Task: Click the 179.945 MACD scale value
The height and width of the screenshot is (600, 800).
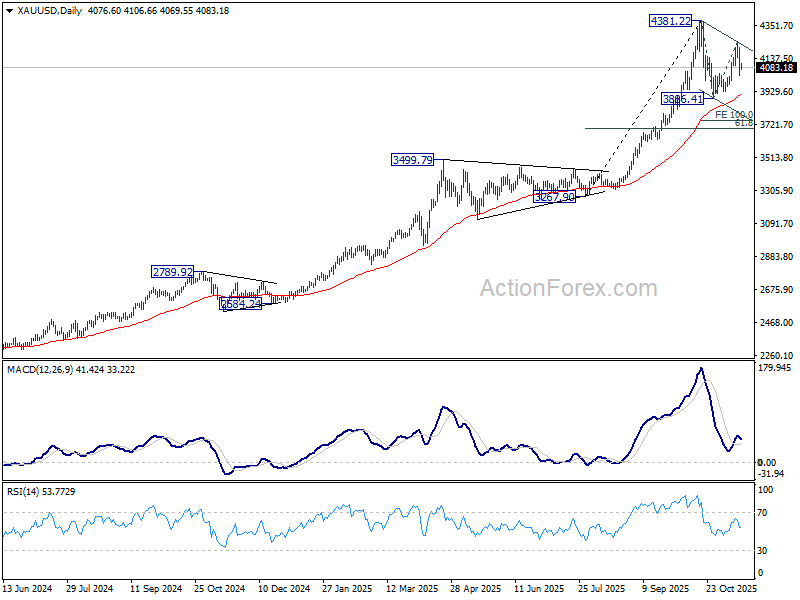Action: (x=774, y=368)
